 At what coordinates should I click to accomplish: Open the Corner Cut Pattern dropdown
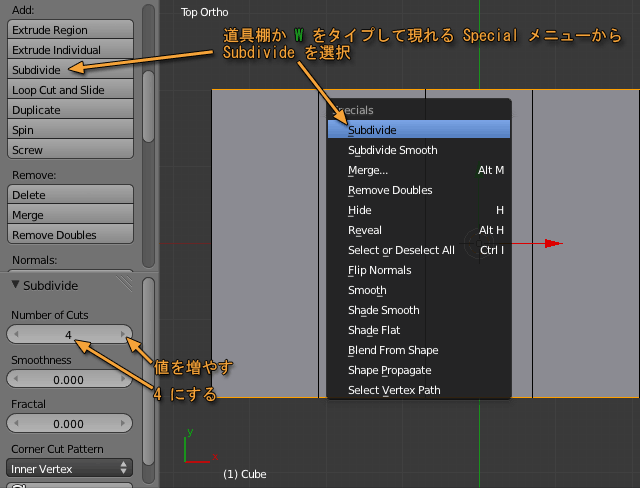pyautogui.click(x=69, y=468)
